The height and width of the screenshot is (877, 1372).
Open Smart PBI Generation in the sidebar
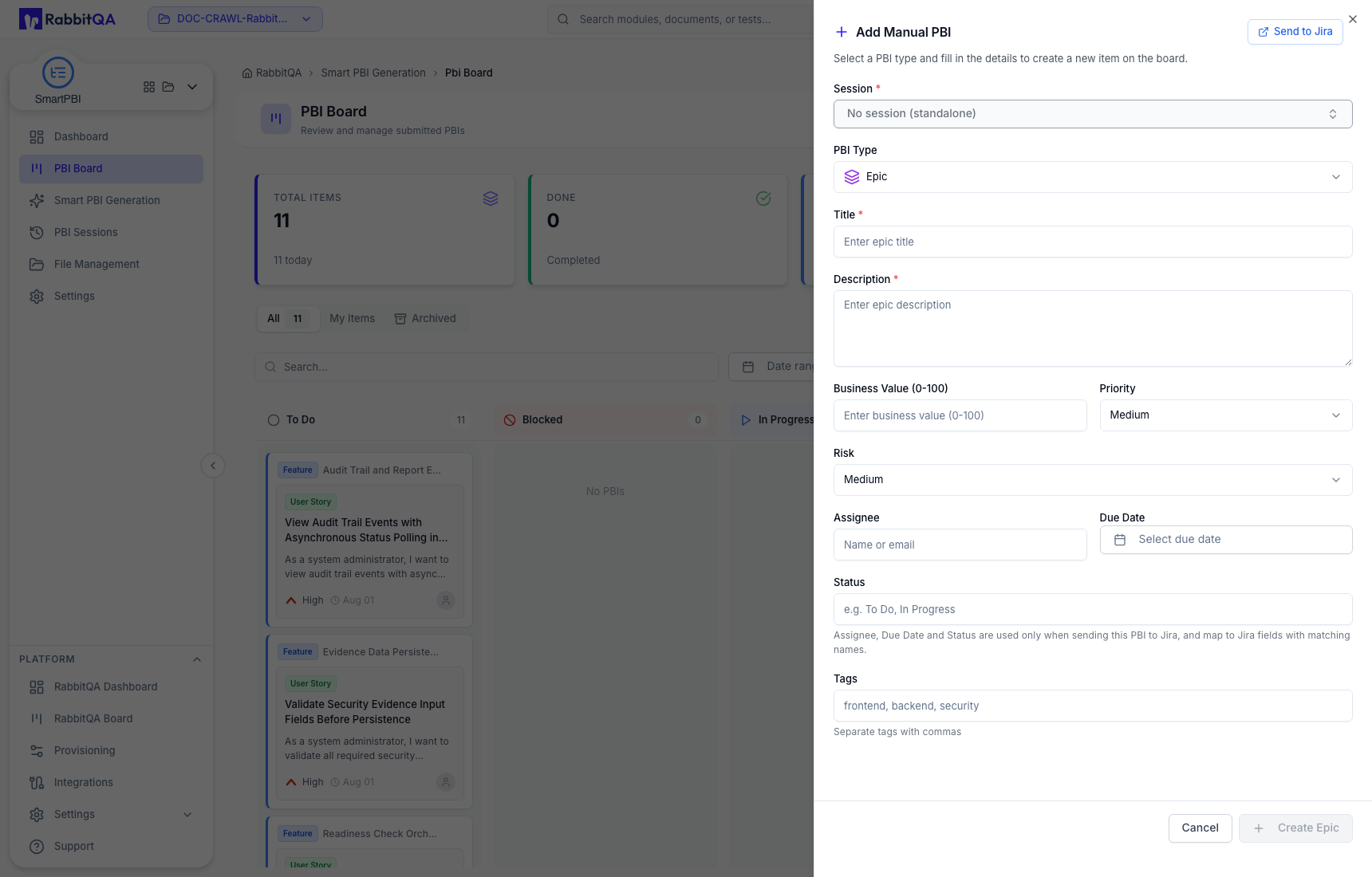click(x=111, y=201)
